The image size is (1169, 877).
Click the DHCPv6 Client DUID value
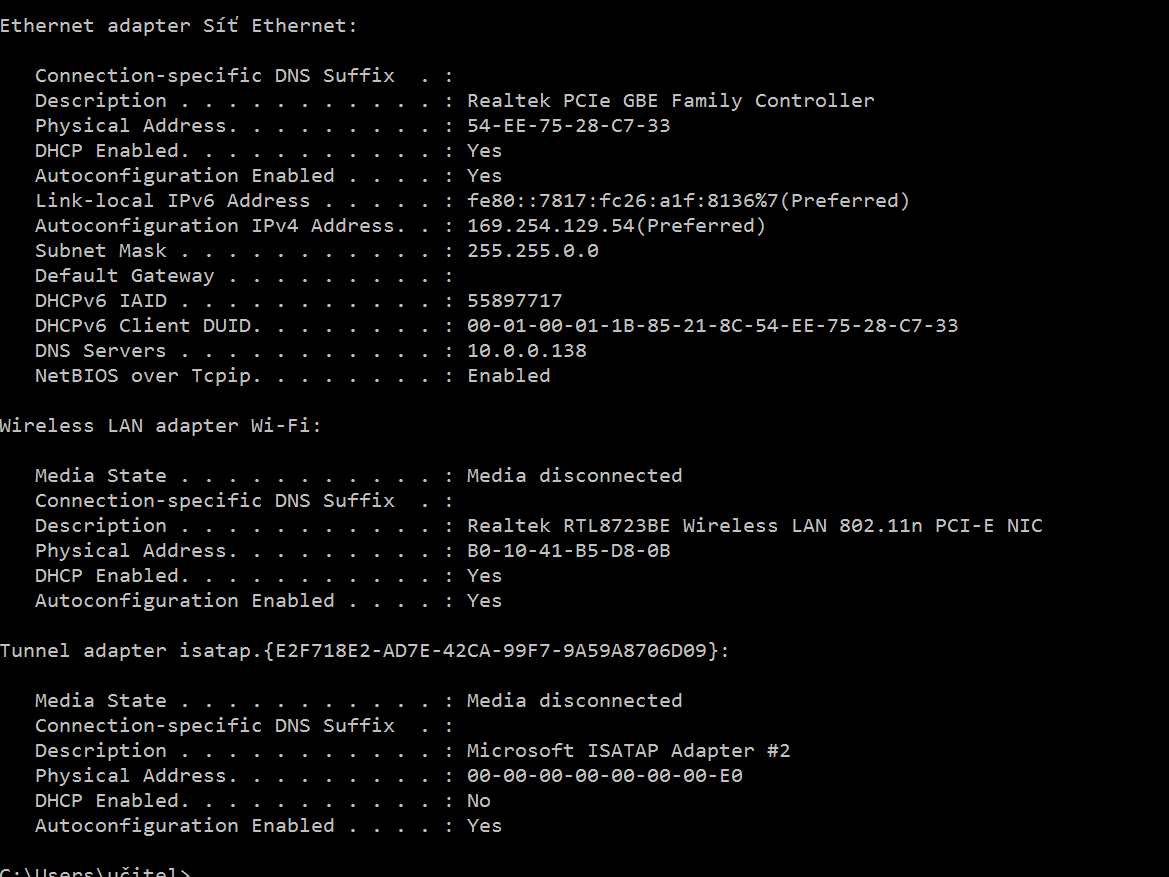[712, 326]
